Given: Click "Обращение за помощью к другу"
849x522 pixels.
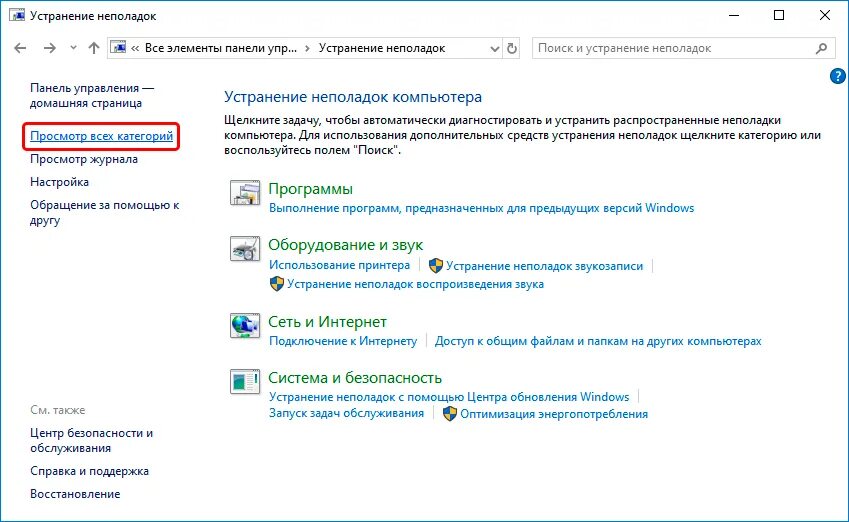Looking at the screenshot, I should coord(105,212).
